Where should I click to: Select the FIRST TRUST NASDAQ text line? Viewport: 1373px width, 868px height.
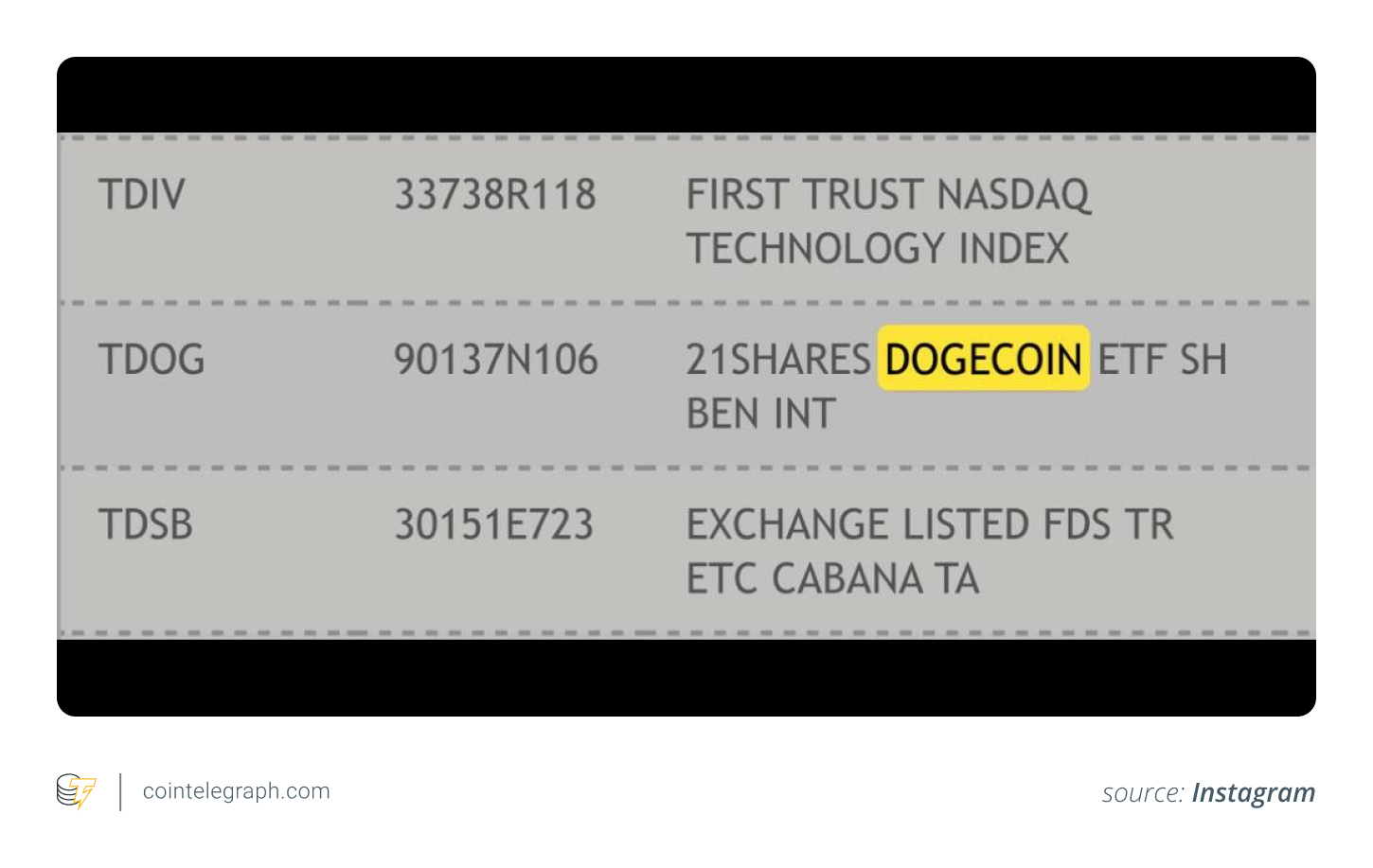(888, 195)
